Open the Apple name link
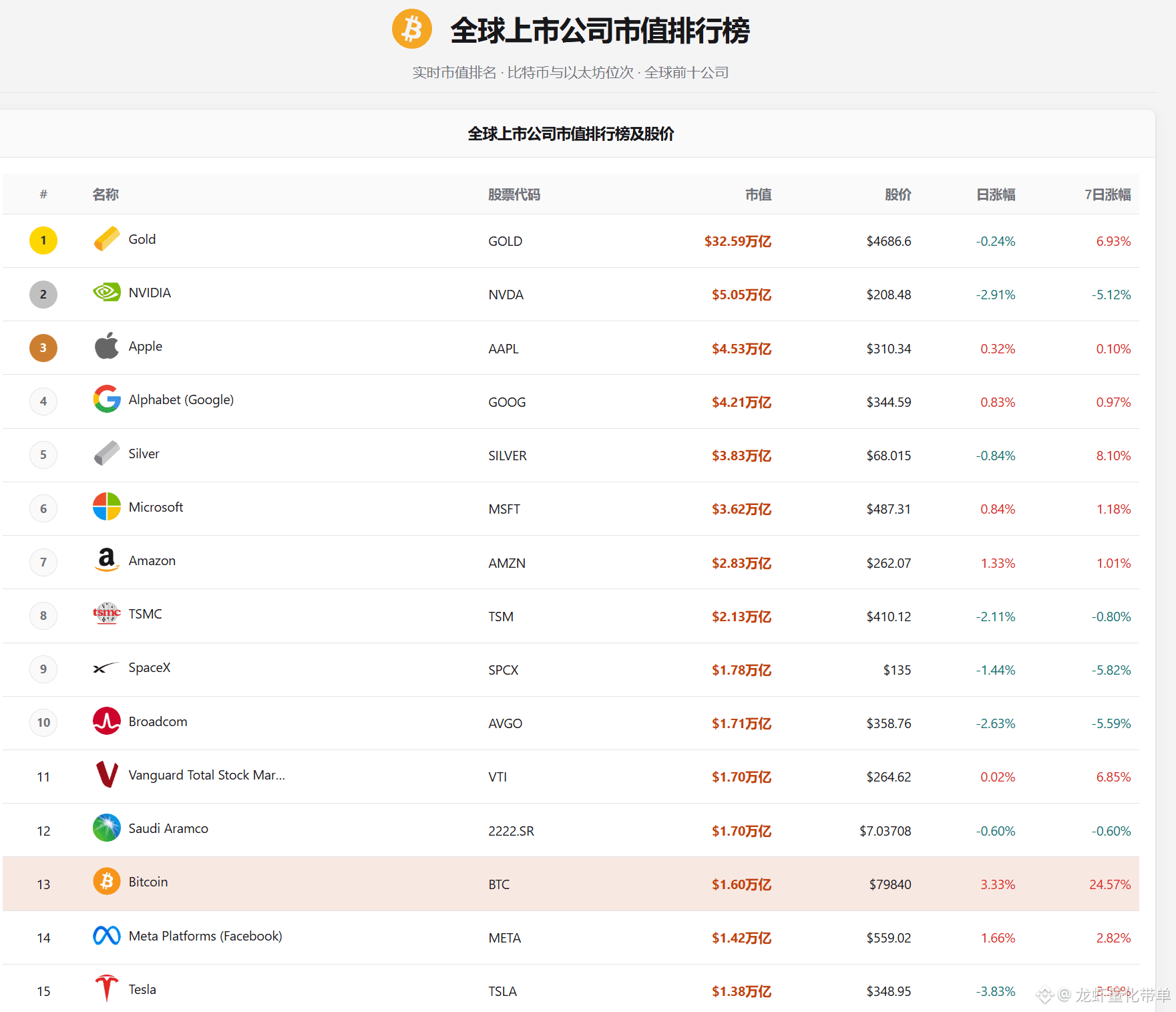Screen dimensions: 1176x1012 pyautogui.click(x=146, y=347)
